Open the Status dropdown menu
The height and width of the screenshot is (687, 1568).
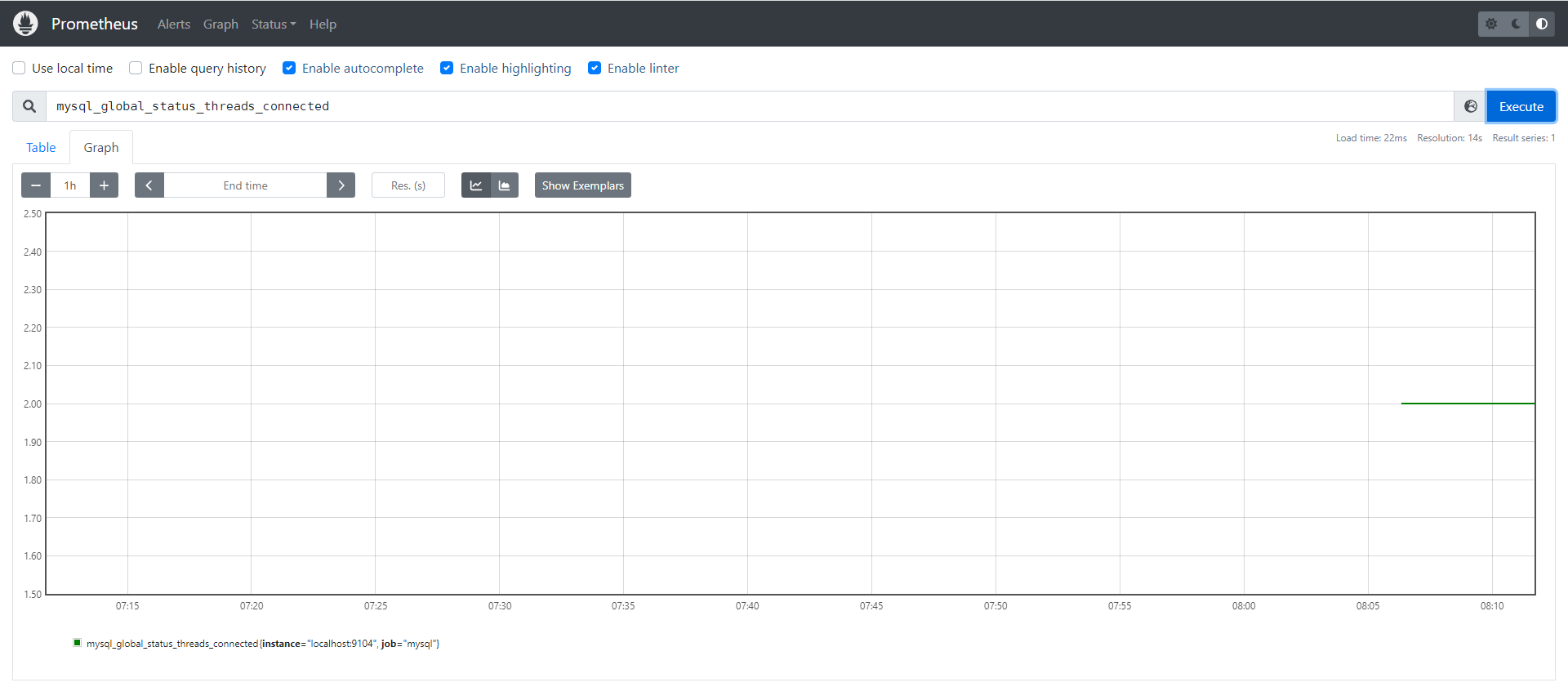coord(274,24)
